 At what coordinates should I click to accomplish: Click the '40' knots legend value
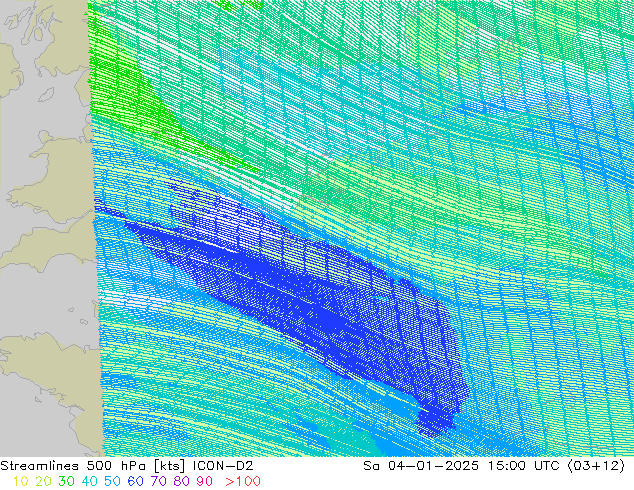click(89, 481)
